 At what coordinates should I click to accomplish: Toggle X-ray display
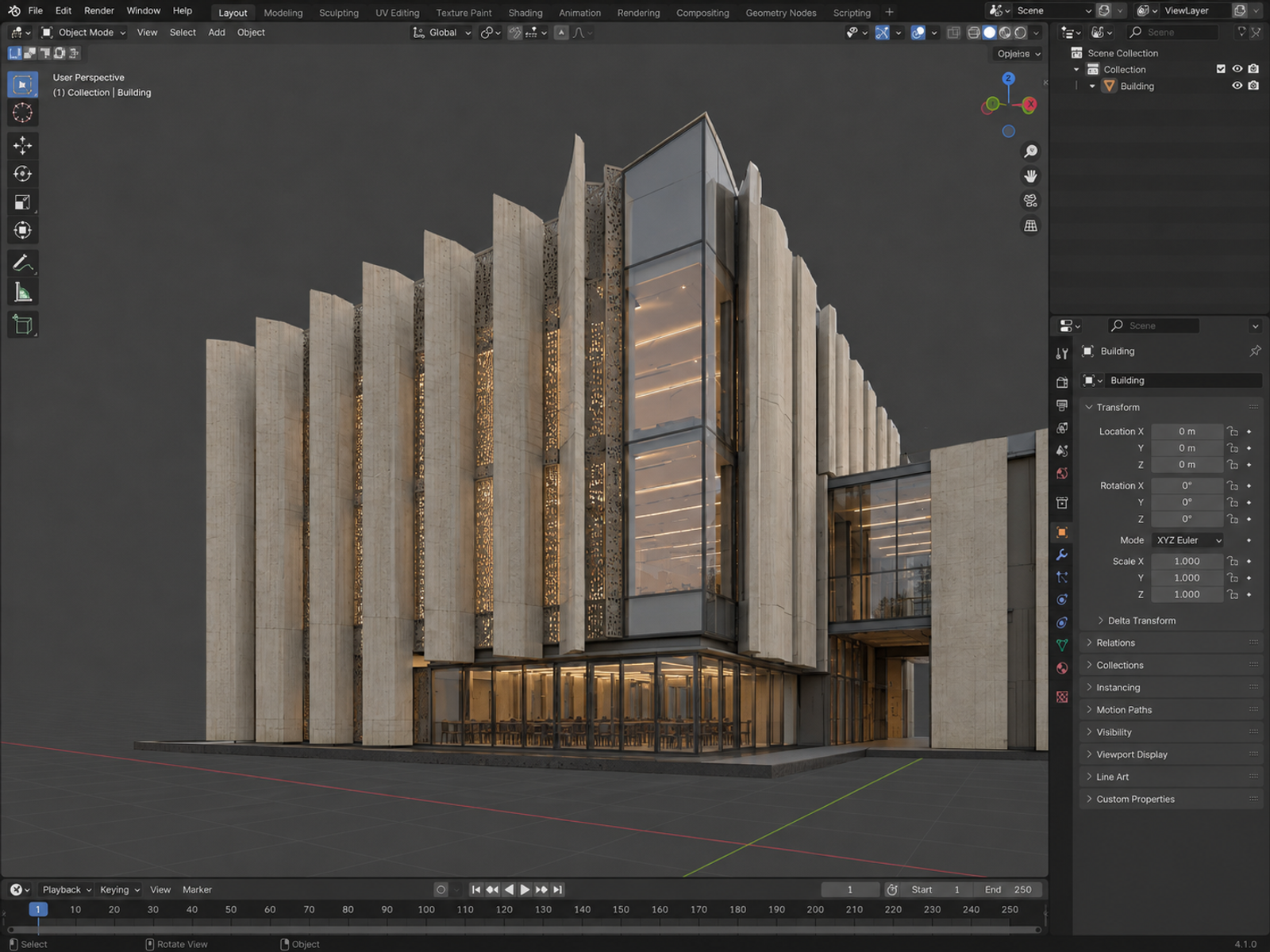click(954, 33)
